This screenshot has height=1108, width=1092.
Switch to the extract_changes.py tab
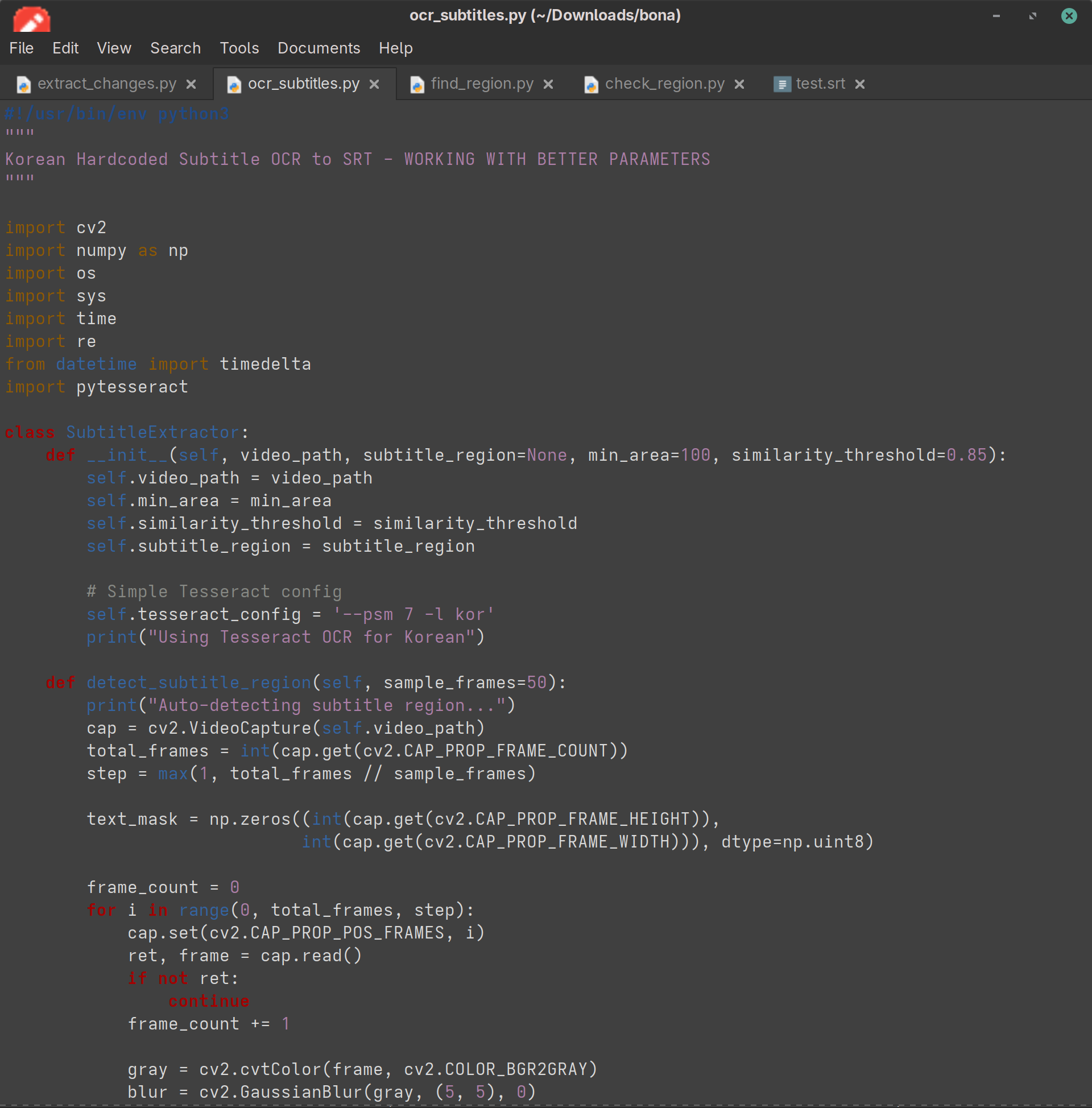click(x=107, y=84)
